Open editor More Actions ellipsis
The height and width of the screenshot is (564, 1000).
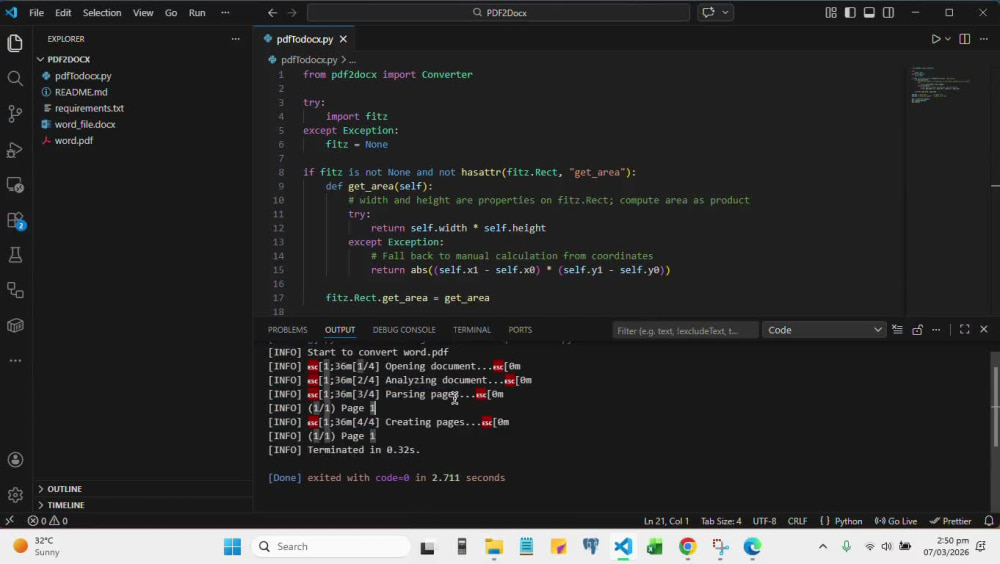click(x=983, y=39)
